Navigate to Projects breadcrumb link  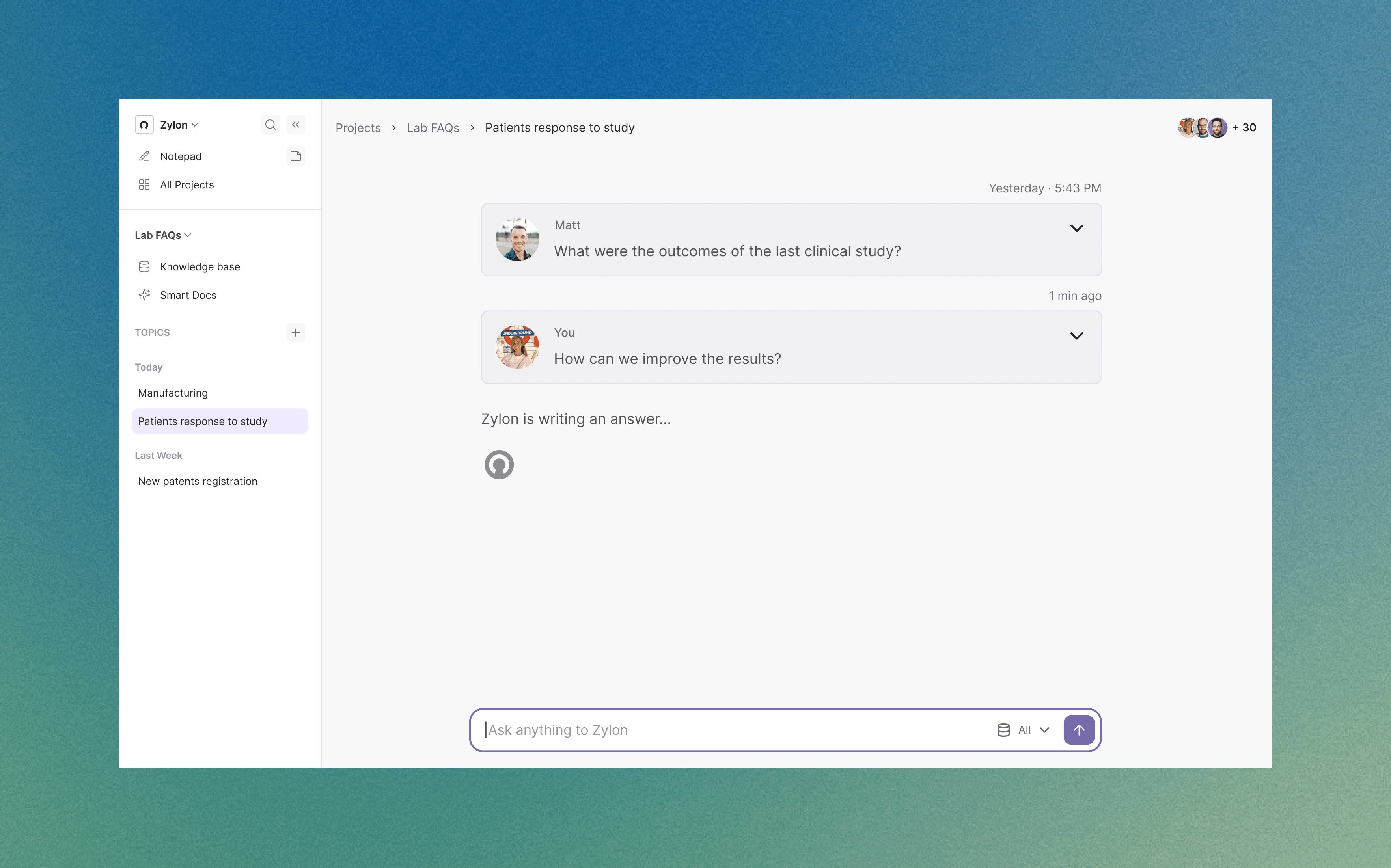358,127
